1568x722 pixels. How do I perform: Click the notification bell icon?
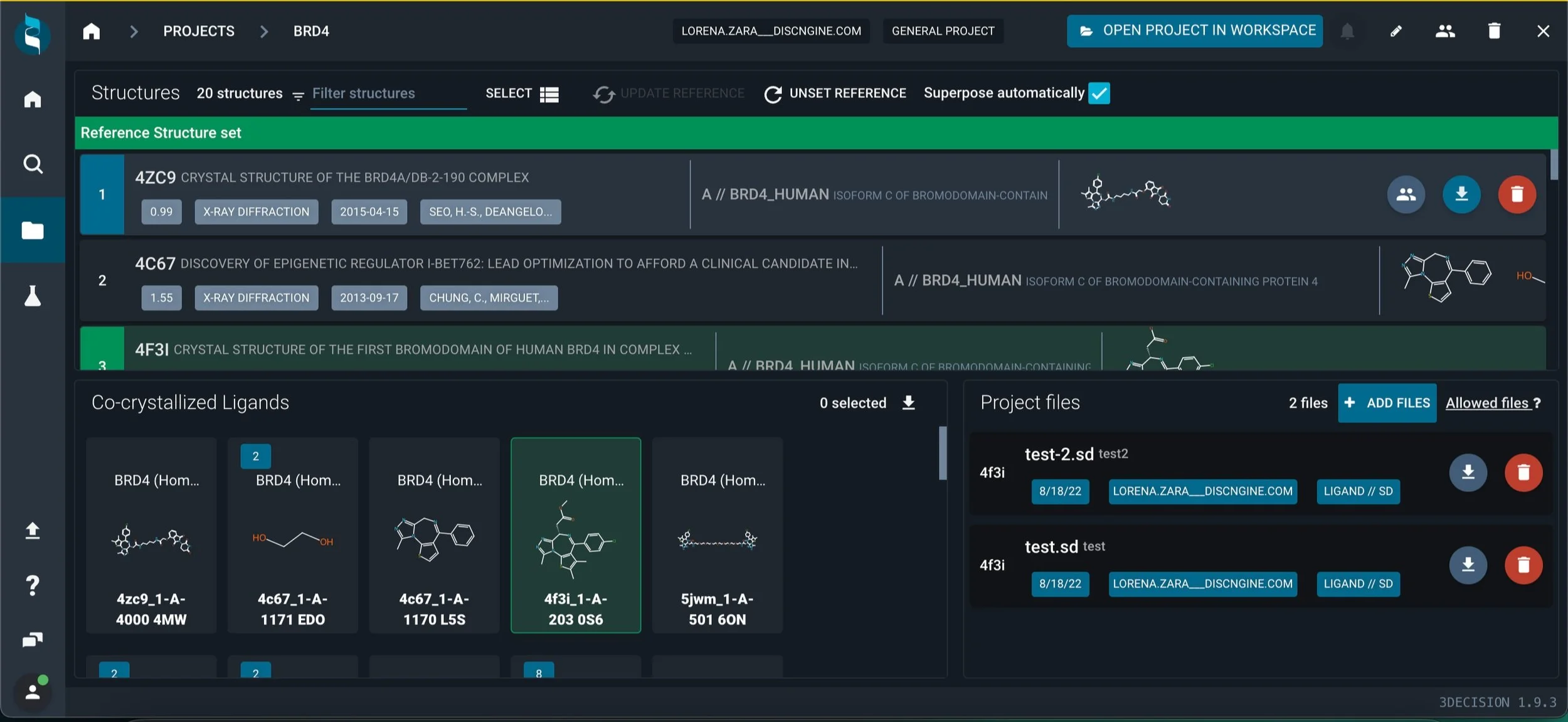click(1347, 31)
